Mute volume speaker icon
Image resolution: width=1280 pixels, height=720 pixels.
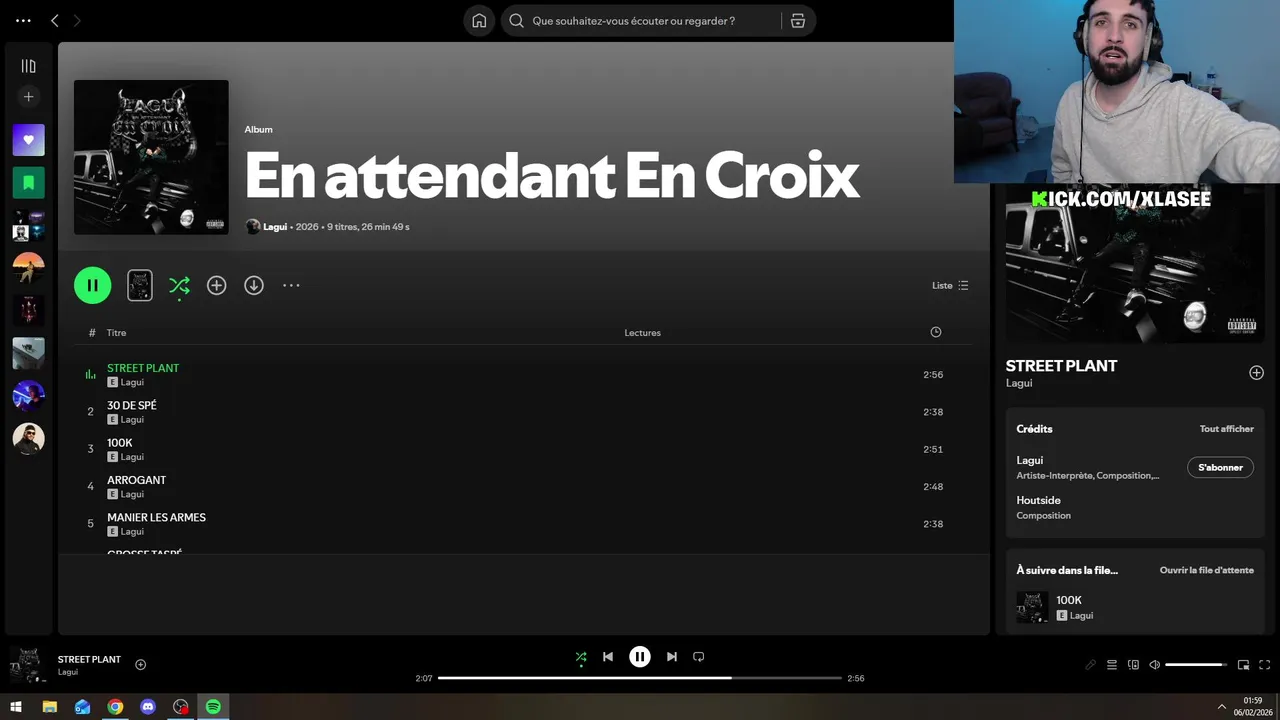tap(1154, 665)
